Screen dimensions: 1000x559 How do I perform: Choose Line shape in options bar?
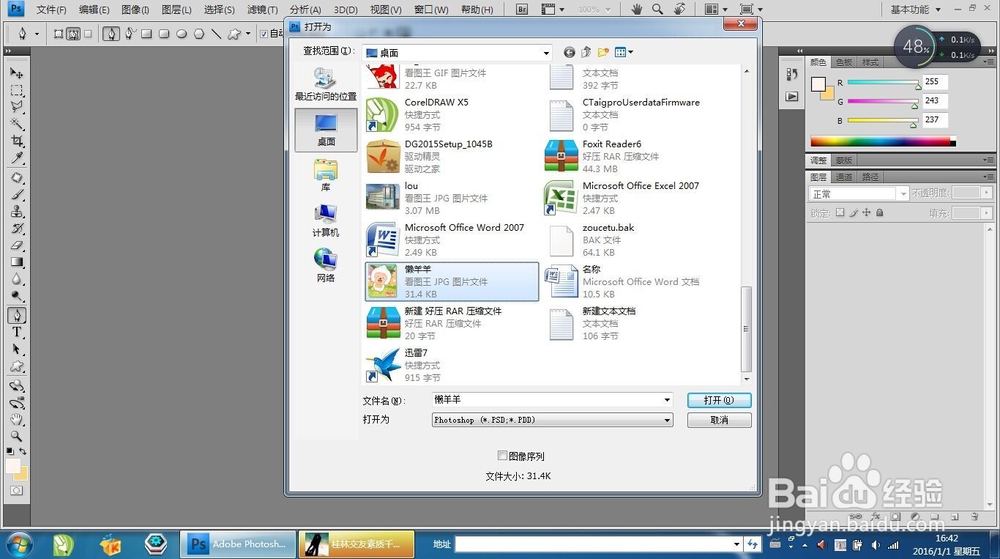tap(216, 34)
